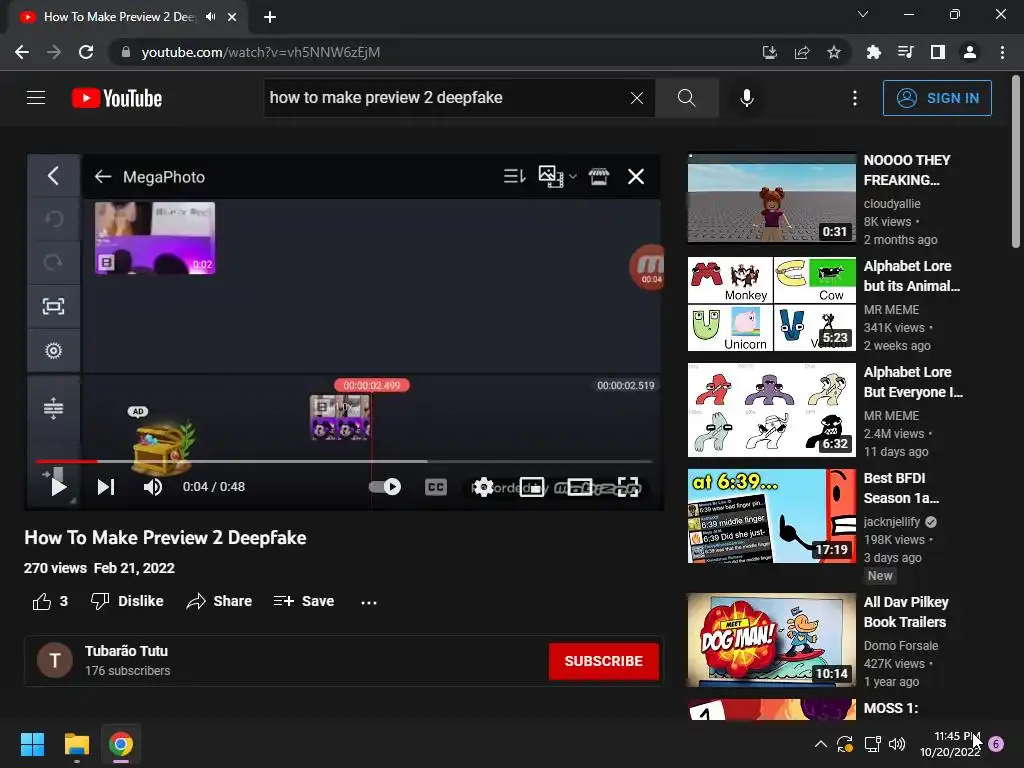1024x768 pixels.
Task: Click the magnifier search button
Action: coord(686,98)
